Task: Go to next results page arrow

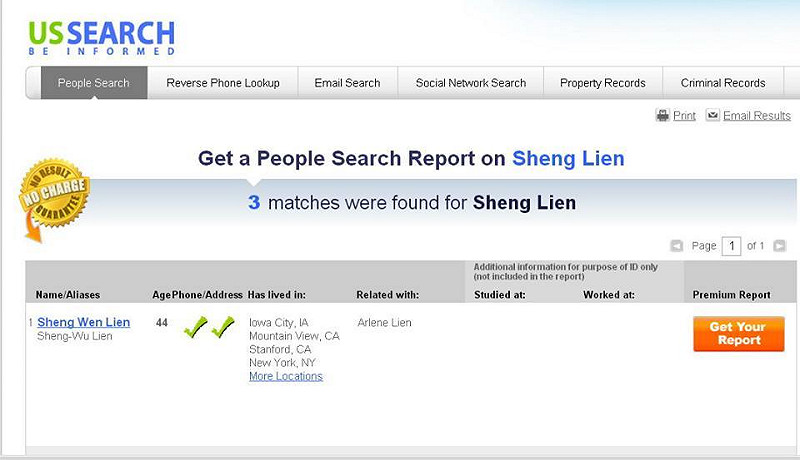Action: 780,246
